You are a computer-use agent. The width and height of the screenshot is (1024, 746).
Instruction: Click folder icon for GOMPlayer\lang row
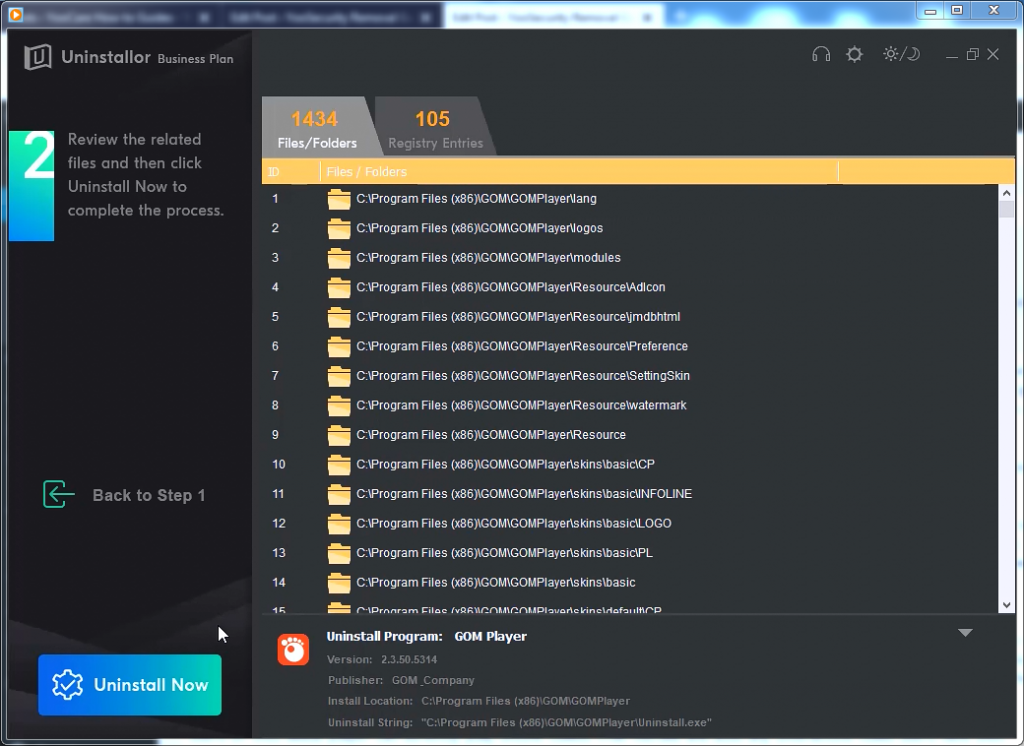[339, 199]
